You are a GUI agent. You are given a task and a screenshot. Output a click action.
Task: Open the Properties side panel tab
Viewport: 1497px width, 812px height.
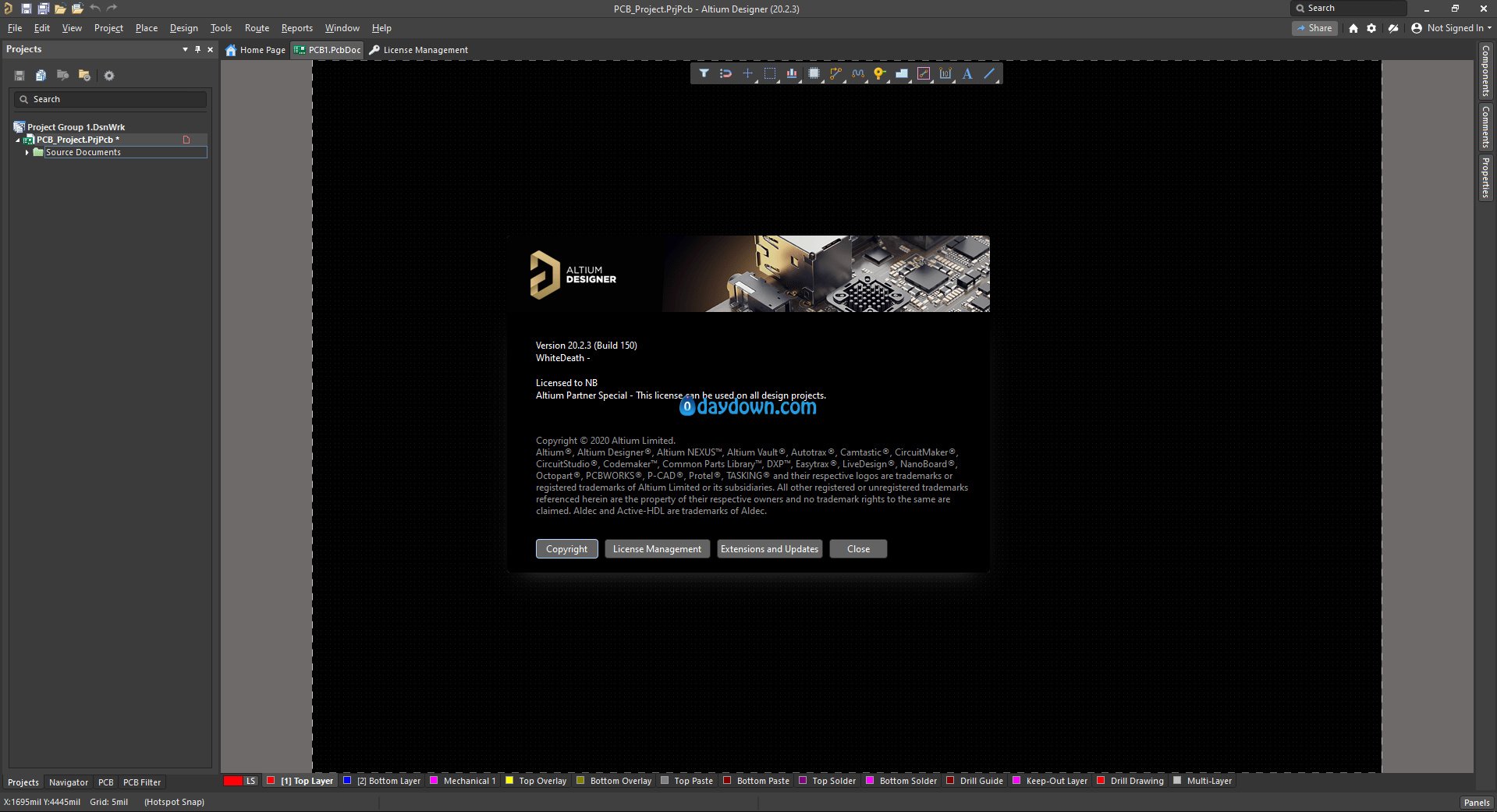(1485, 178)
